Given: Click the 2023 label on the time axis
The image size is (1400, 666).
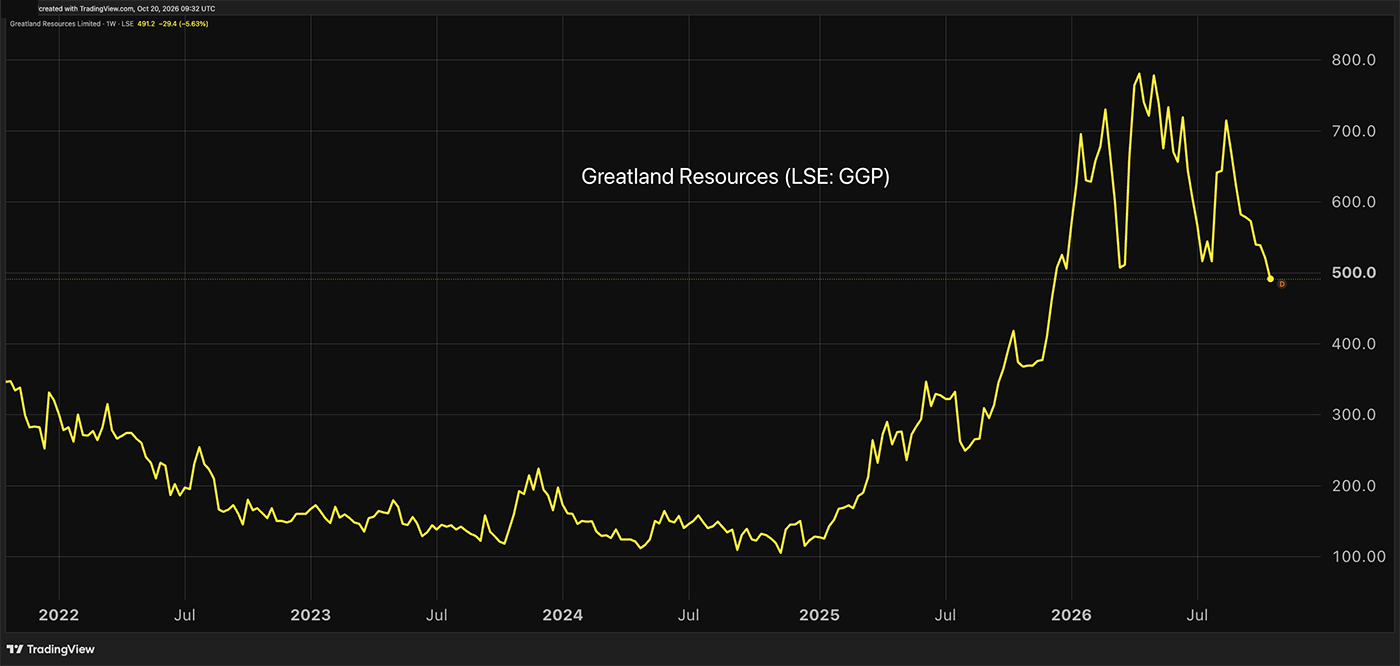Looking at the screenshot, I should [x=311, y=613].
